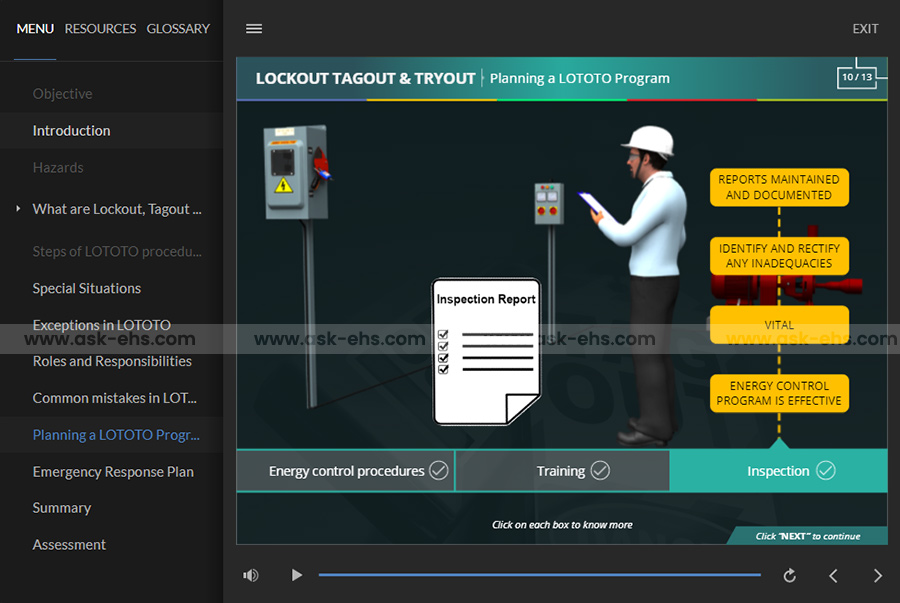
Task: Select the Inspection box
Action: coord(778,471)
